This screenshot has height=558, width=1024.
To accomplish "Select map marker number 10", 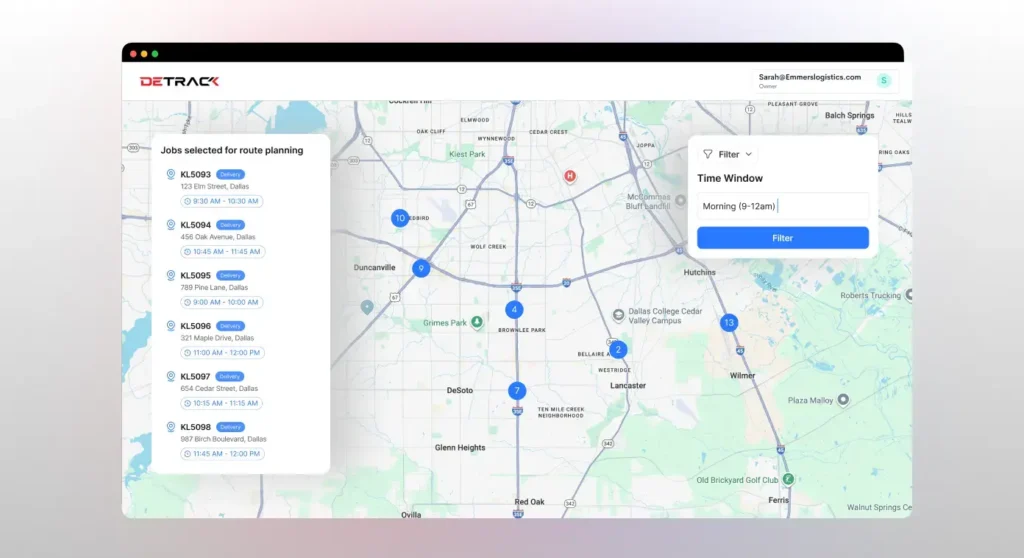I will (400, 218).
